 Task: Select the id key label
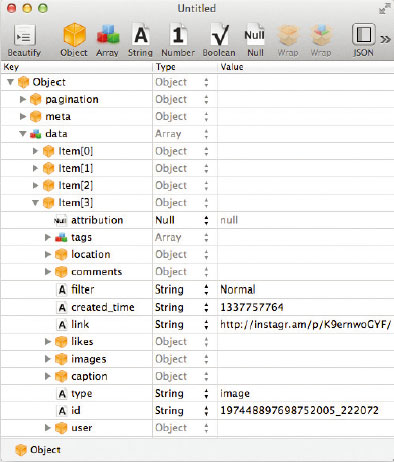(x=76, y=411)
